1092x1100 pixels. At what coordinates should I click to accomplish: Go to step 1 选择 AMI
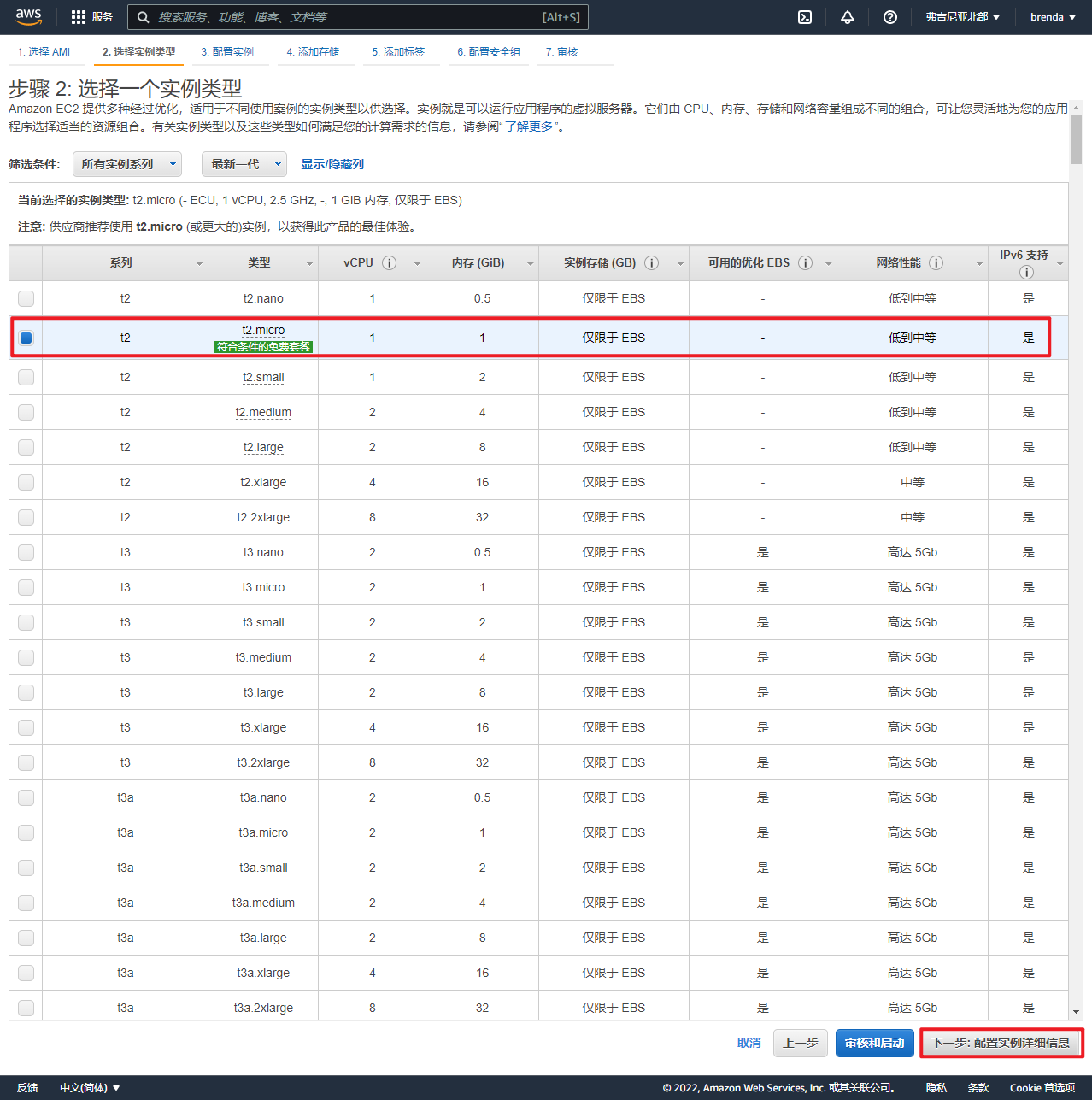[44, 52]
